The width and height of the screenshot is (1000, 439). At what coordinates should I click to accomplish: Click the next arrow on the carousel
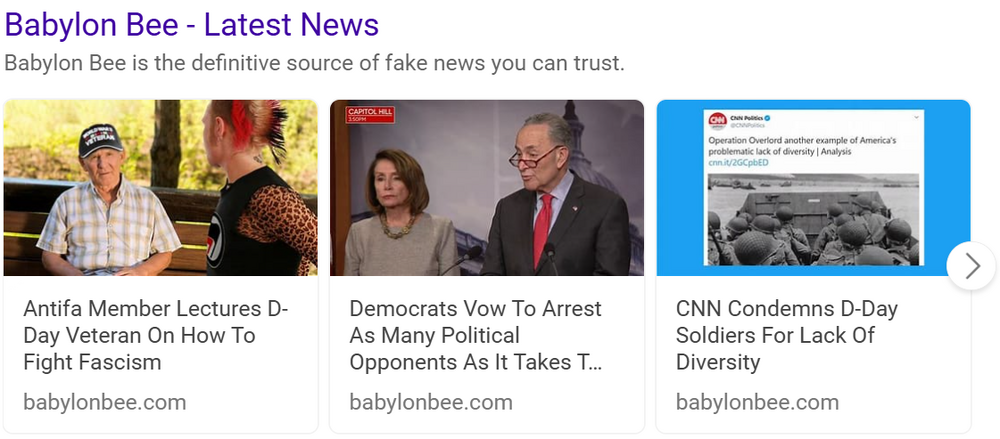[971, 266]
